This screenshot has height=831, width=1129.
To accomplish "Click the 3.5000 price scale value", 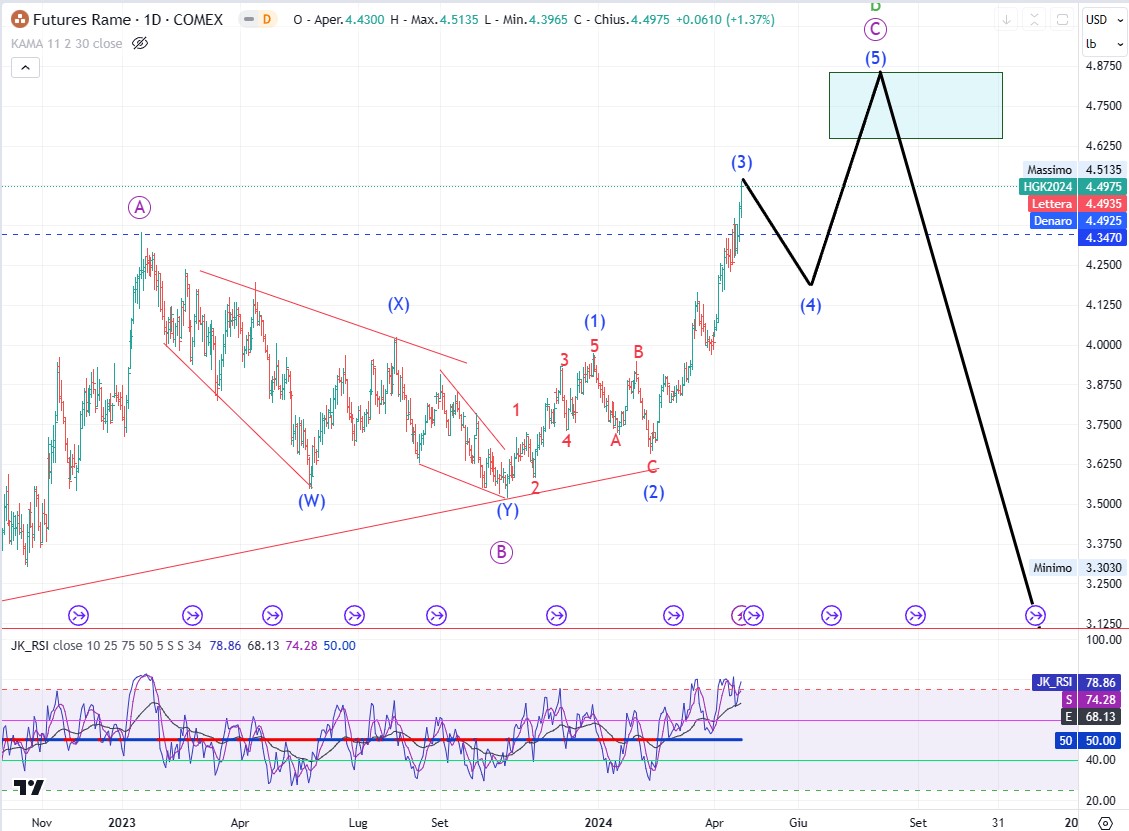I will pos(1104,503).
